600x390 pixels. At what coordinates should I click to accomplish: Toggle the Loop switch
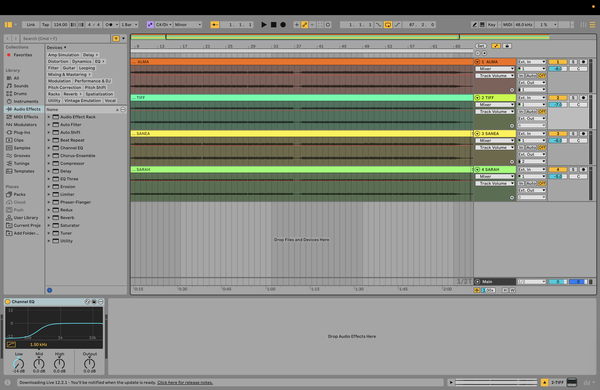tap(388, 24)
